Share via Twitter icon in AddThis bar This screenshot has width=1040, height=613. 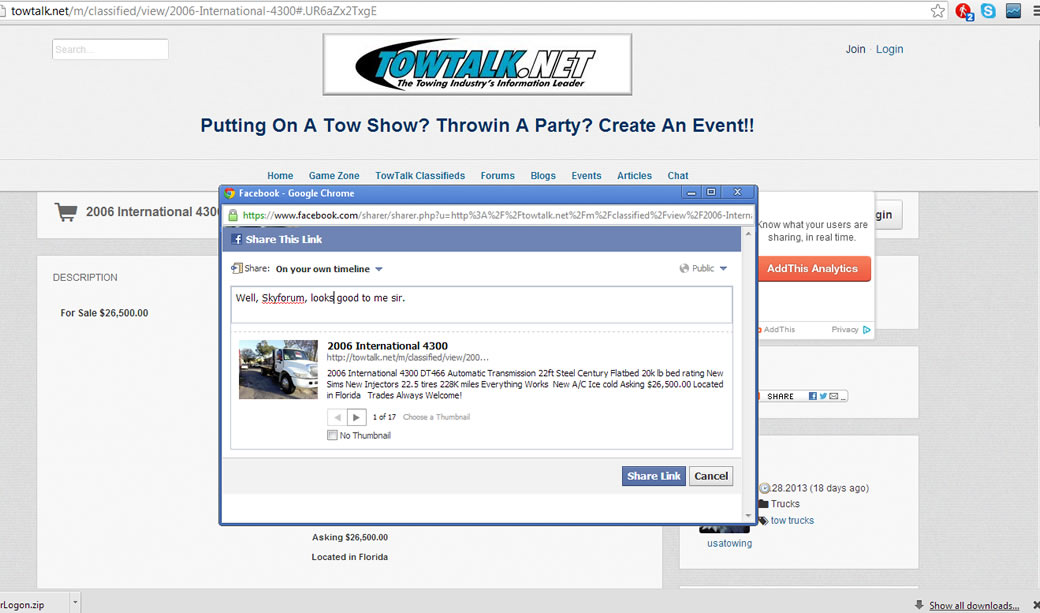tap(823, 396)
